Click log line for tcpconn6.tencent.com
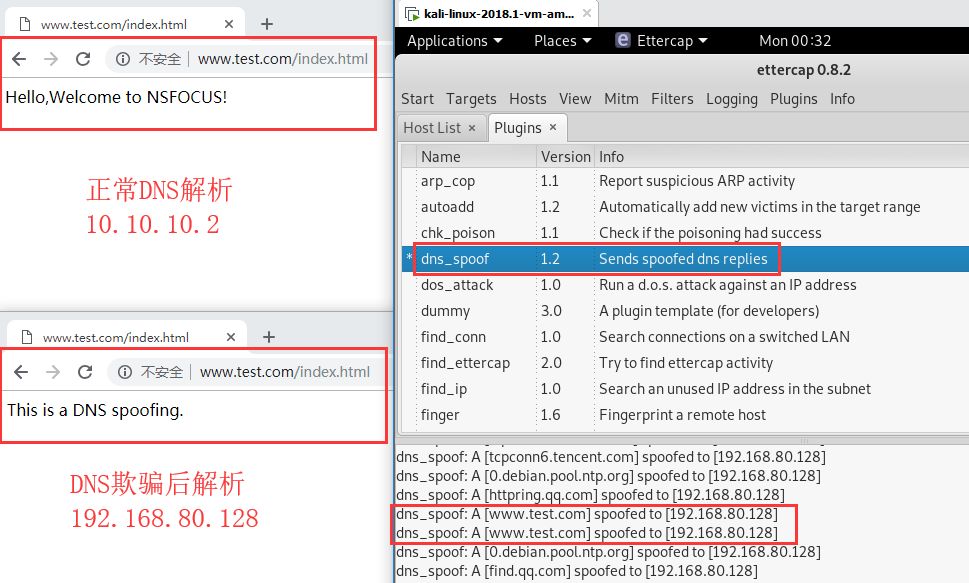Screen dimensions: 969x583 pyautogui.click(x=611, y=457)
